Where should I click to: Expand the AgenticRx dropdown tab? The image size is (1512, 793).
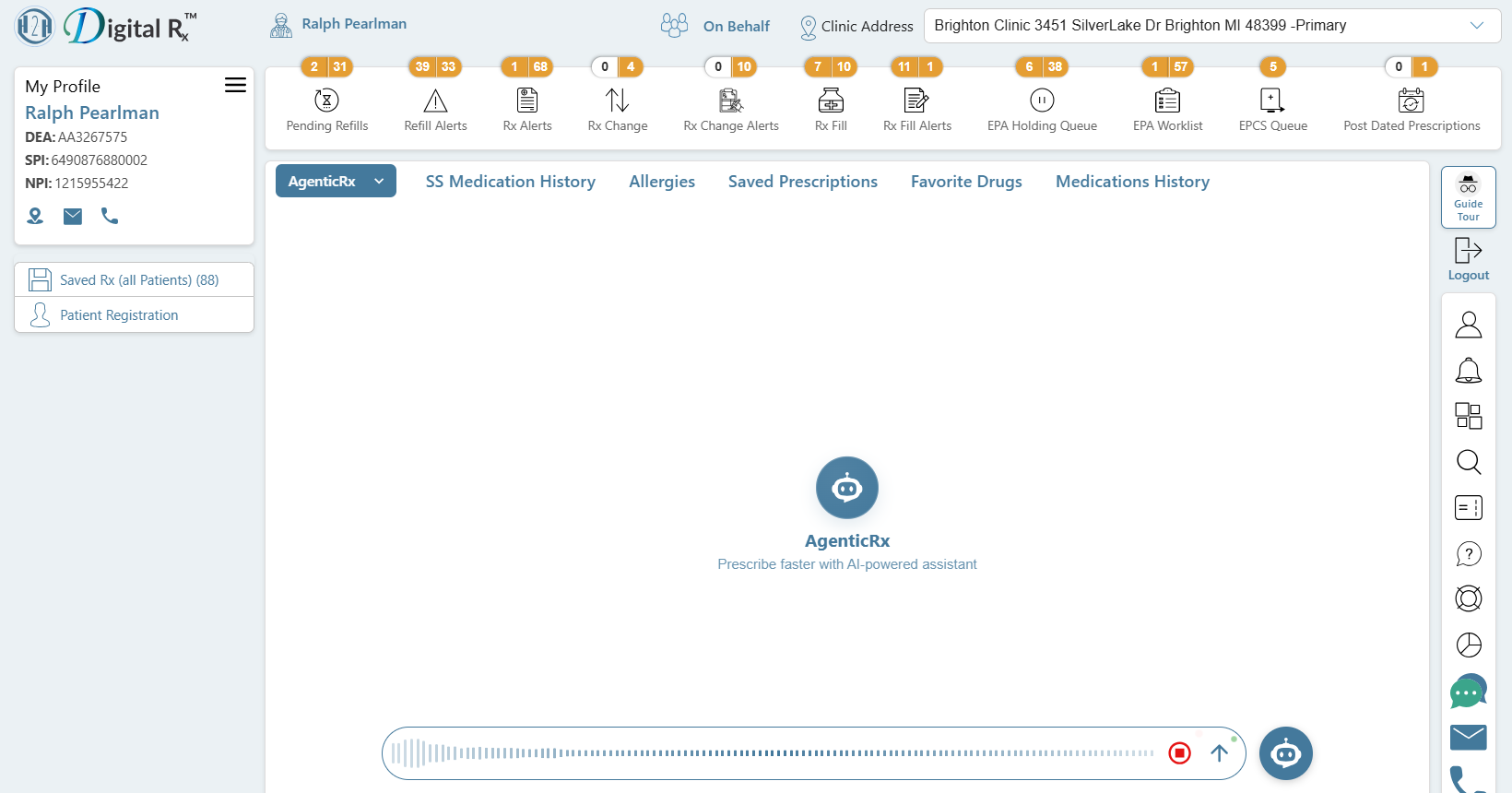click(x=336, y=181)
